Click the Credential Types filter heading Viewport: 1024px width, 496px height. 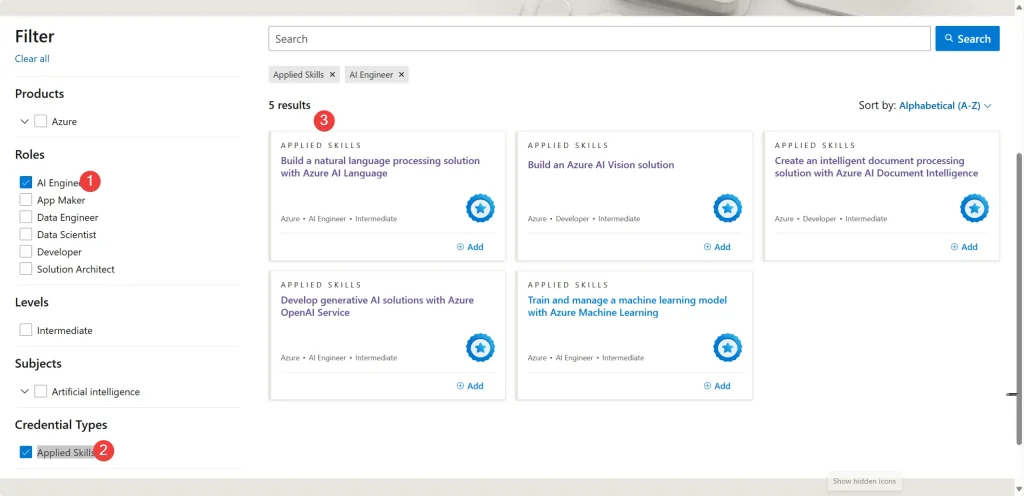tap(61, 425)
